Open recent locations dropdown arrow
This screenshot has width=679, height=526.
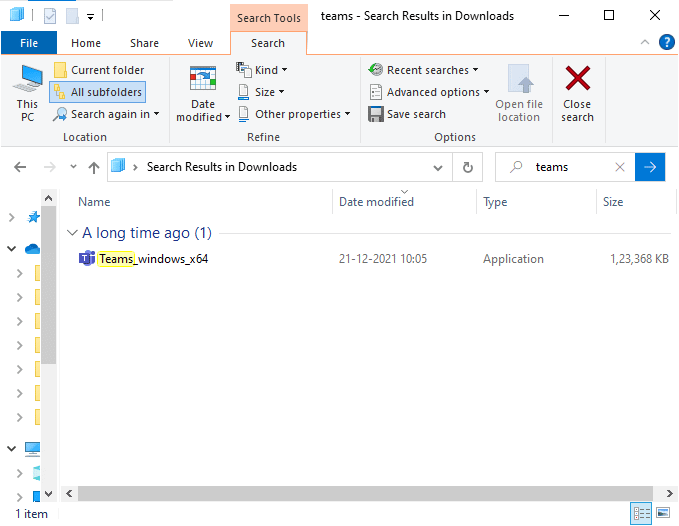(x=73, y=167)
